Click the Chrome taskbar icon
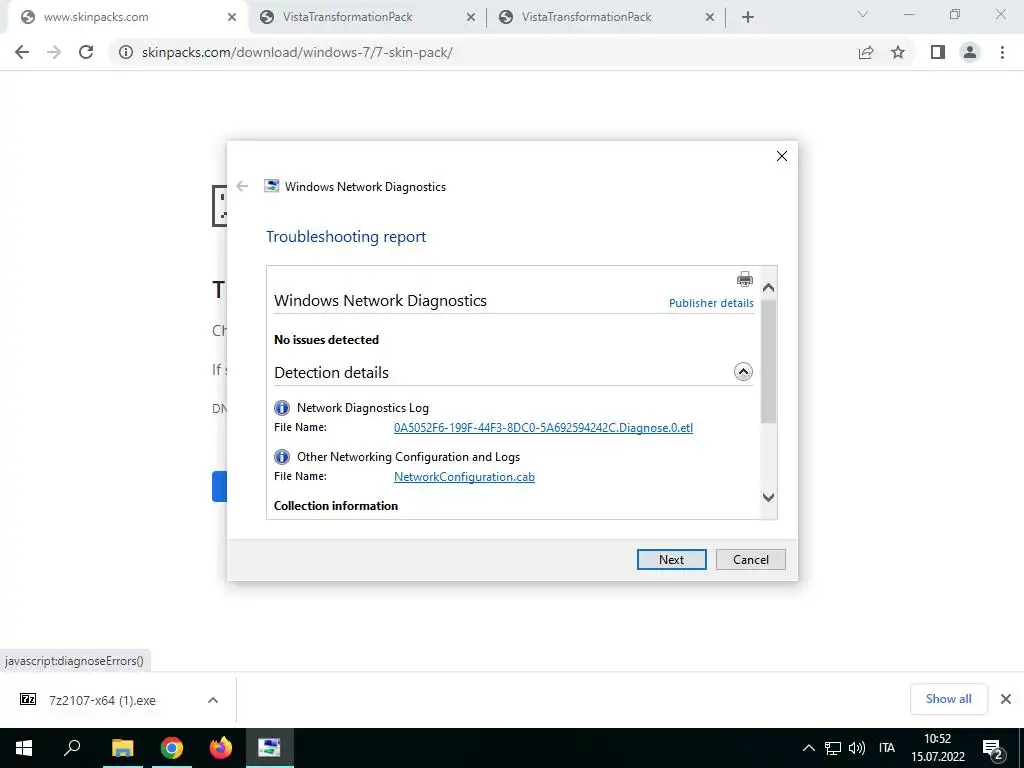 [x=172, y=748]
